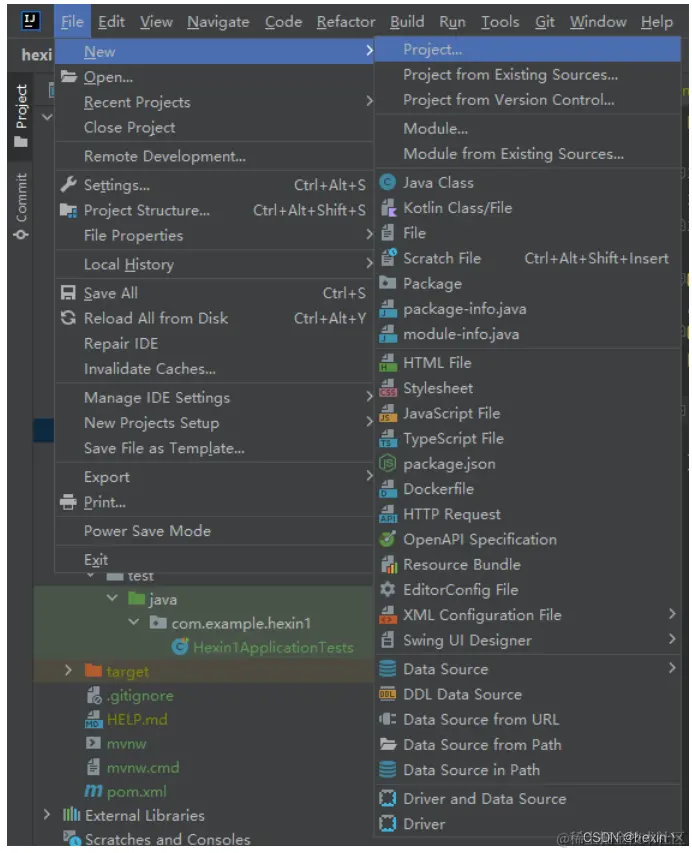The height and width of the screenshot is (853, 692).
Task: Click the Kotlin Class/File icon
Action: tap(387, 208)
